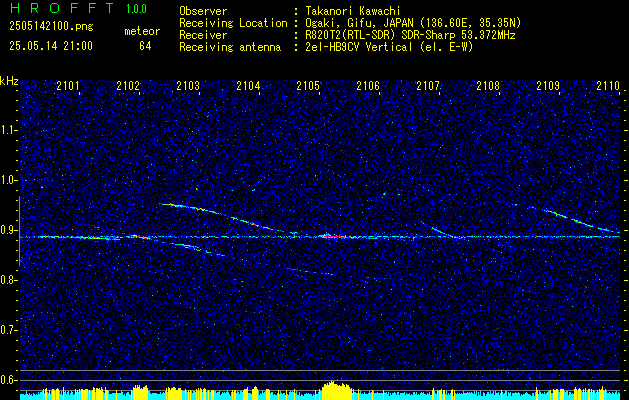Click the 2103 time marker
This screenshot has height=400, width=629.
(x=188, y=85)
